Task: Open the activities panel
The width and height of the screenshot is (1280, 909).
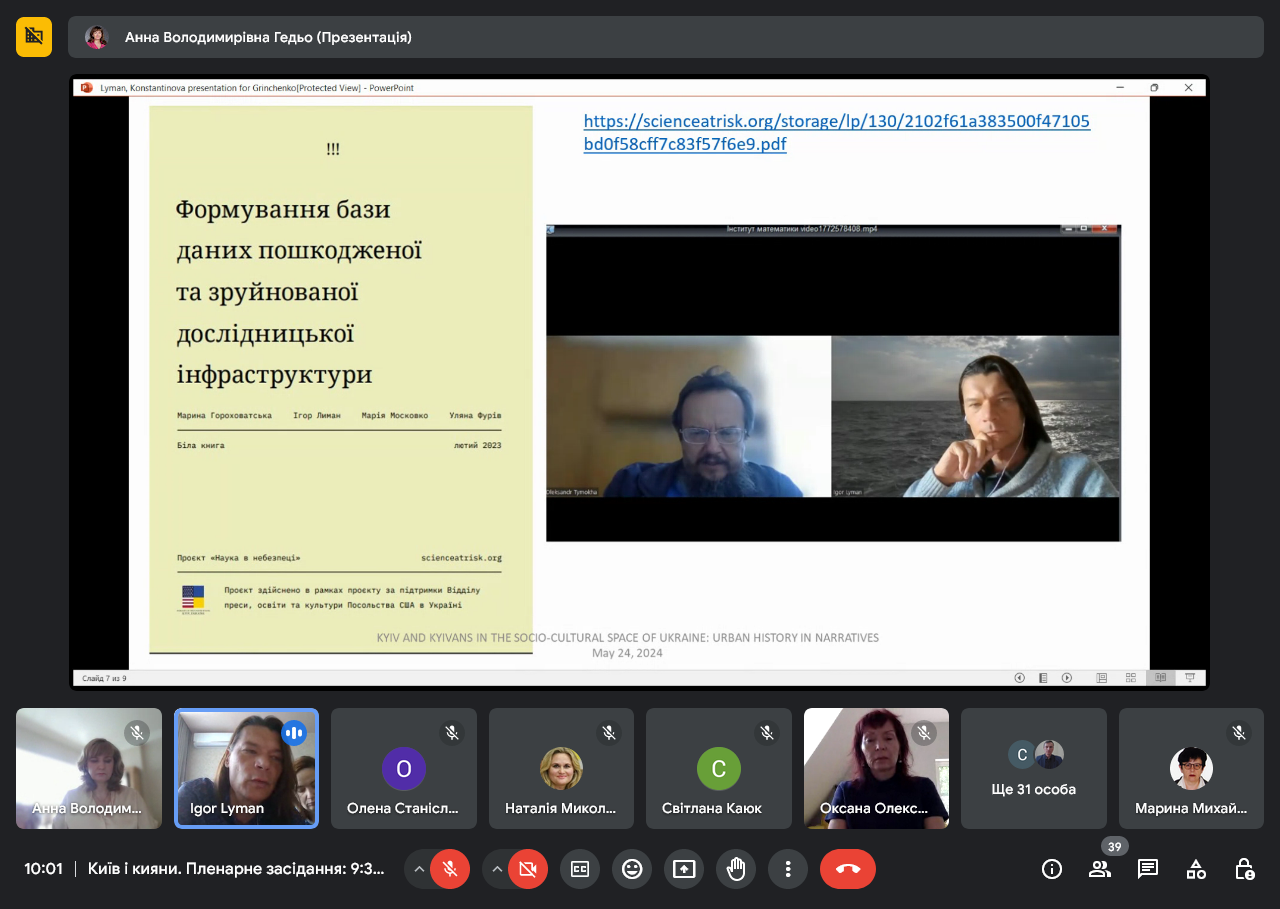Action: 1196,869
